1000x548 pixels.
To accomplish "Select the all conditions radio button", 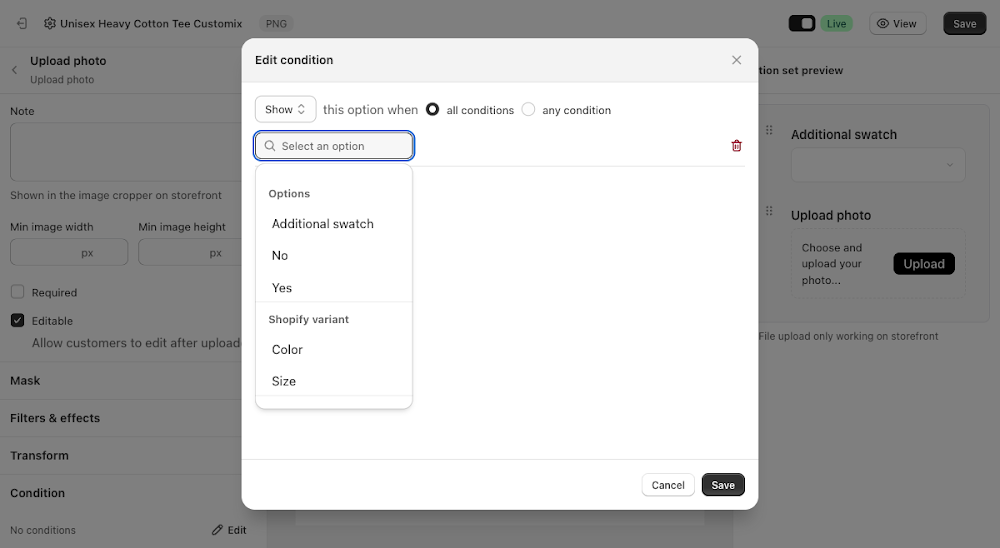I will (432, 110).
